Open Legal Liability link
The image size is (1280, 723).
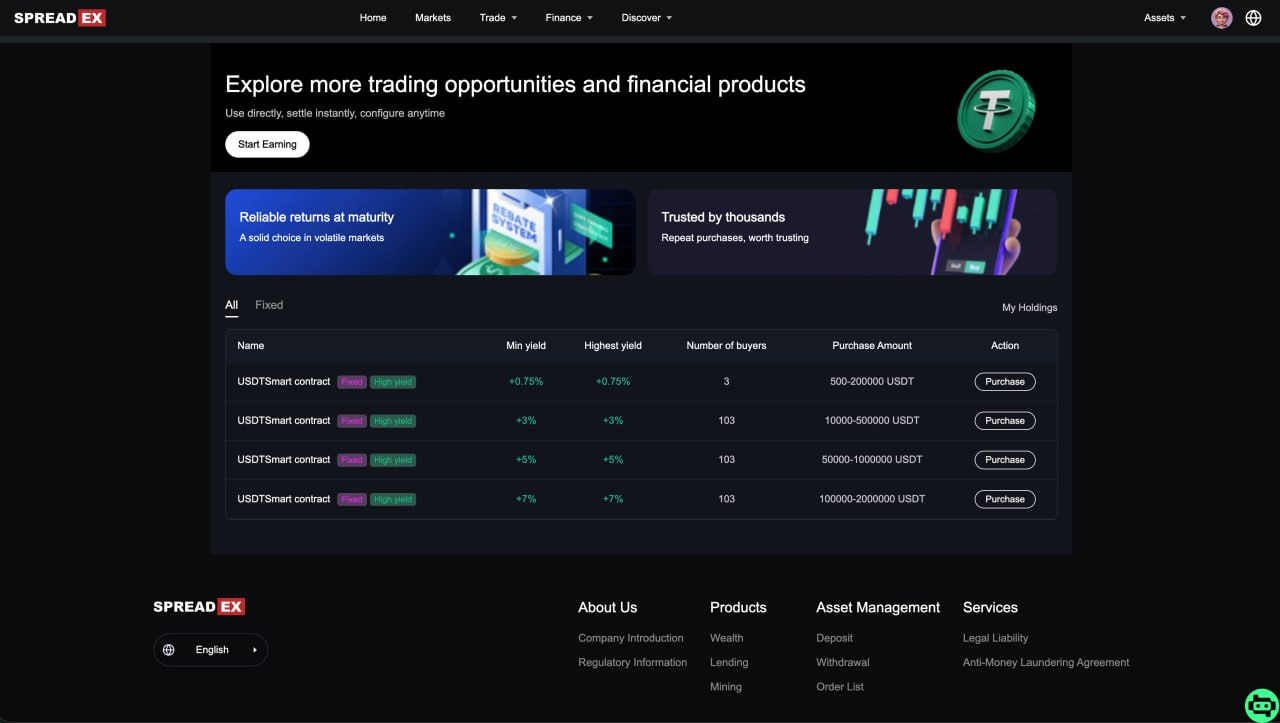click(996, 638)
